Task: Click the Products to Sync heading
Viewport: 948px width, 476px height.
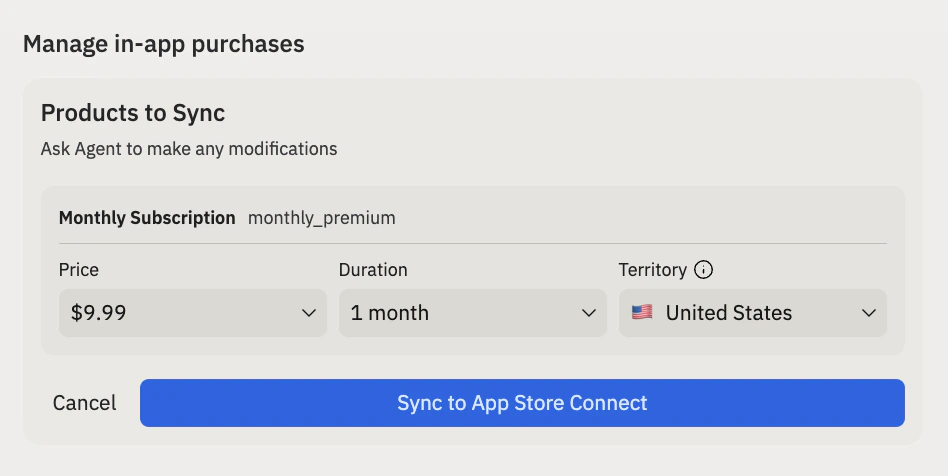Action: (x=133, y=113)
